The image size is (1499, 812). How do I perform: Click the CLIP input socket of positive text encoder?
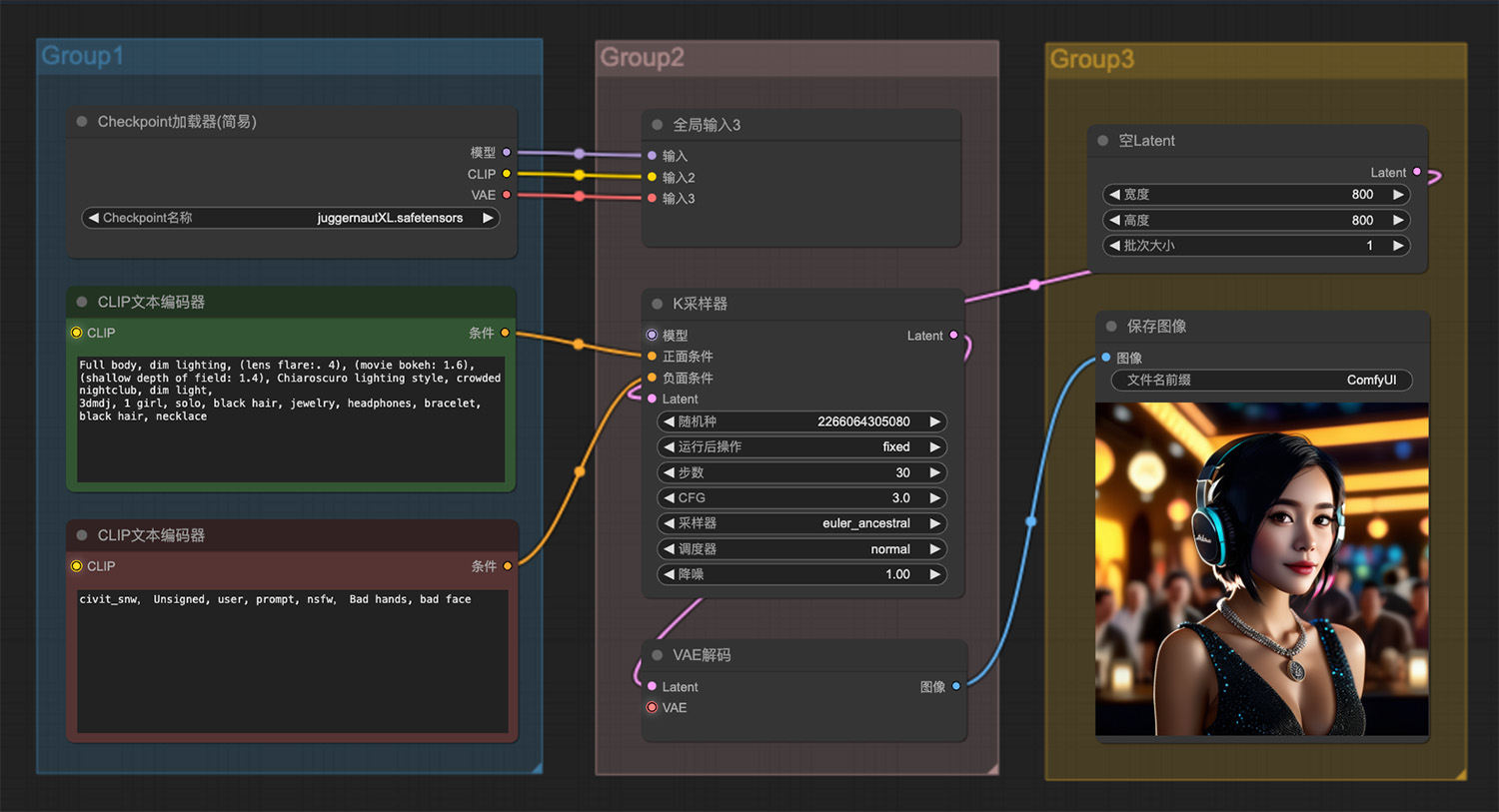[77, 333]
